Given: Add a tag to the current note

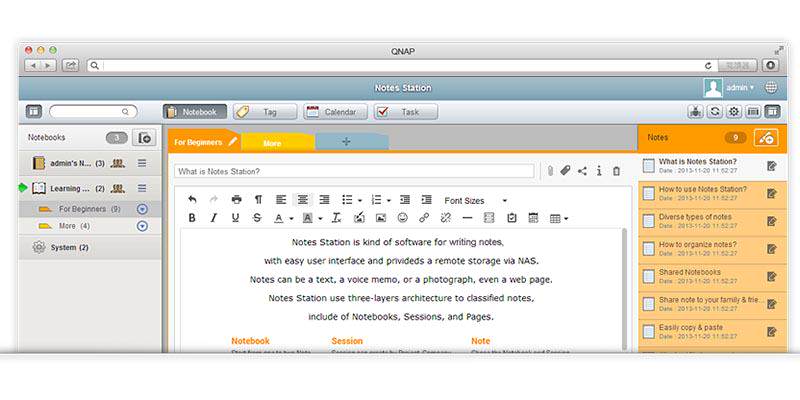Looking at the screenshot, I should 565,171.
